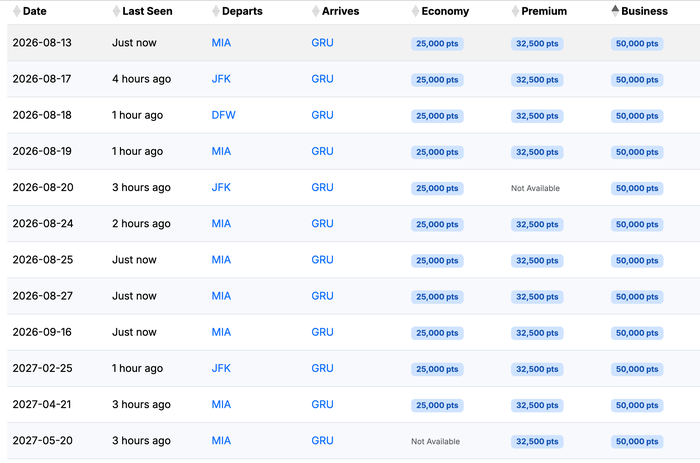Image resolution: width=700 pixels, height=463 pixels.
Task: Click the Premium column sort icon
Action: 515,11
